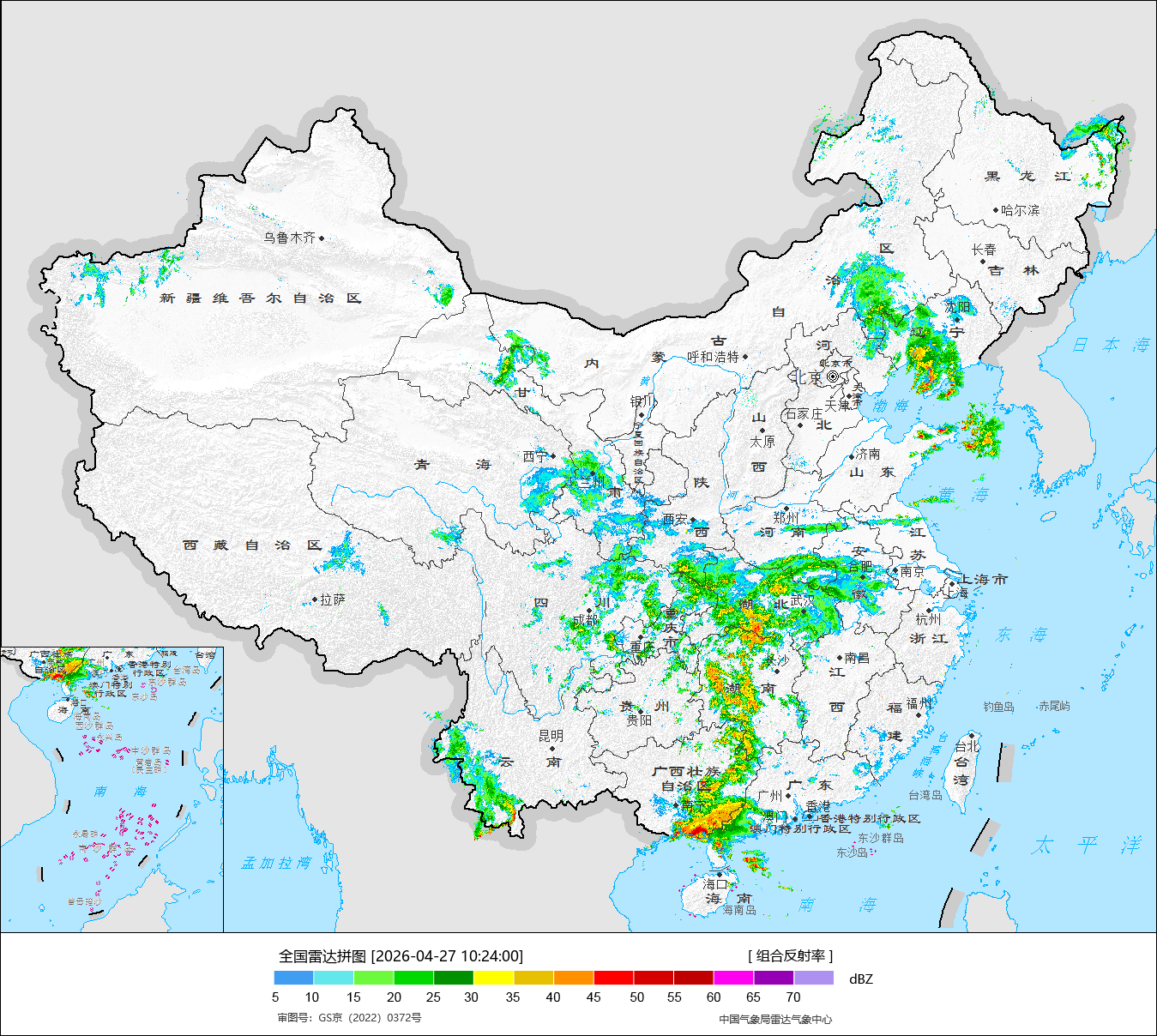Click the blue 5 dBZ legend swatch
This screenshot has height=1036, width=1157.
[293, 978]
